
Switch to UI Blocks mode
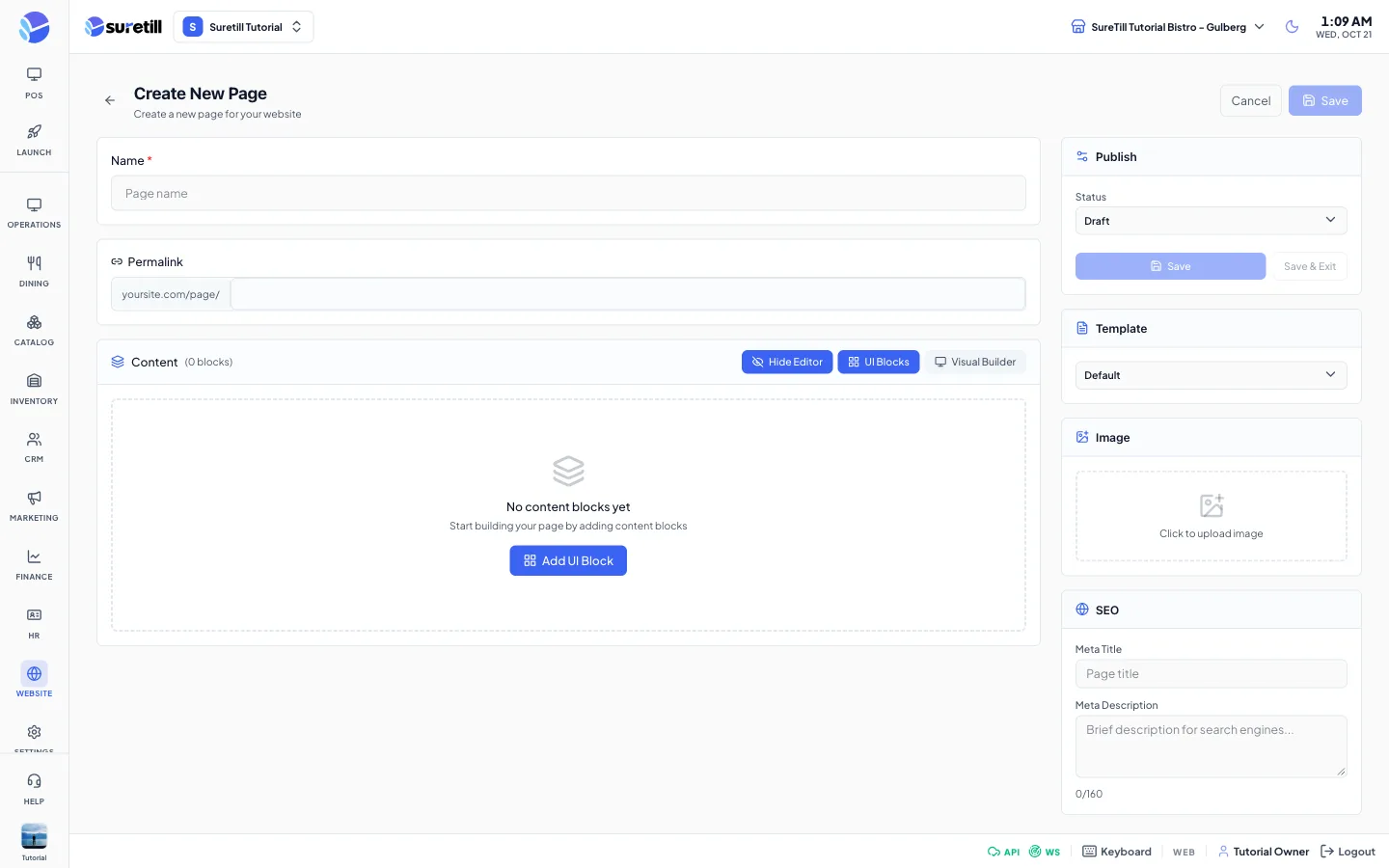click(878, 362)
